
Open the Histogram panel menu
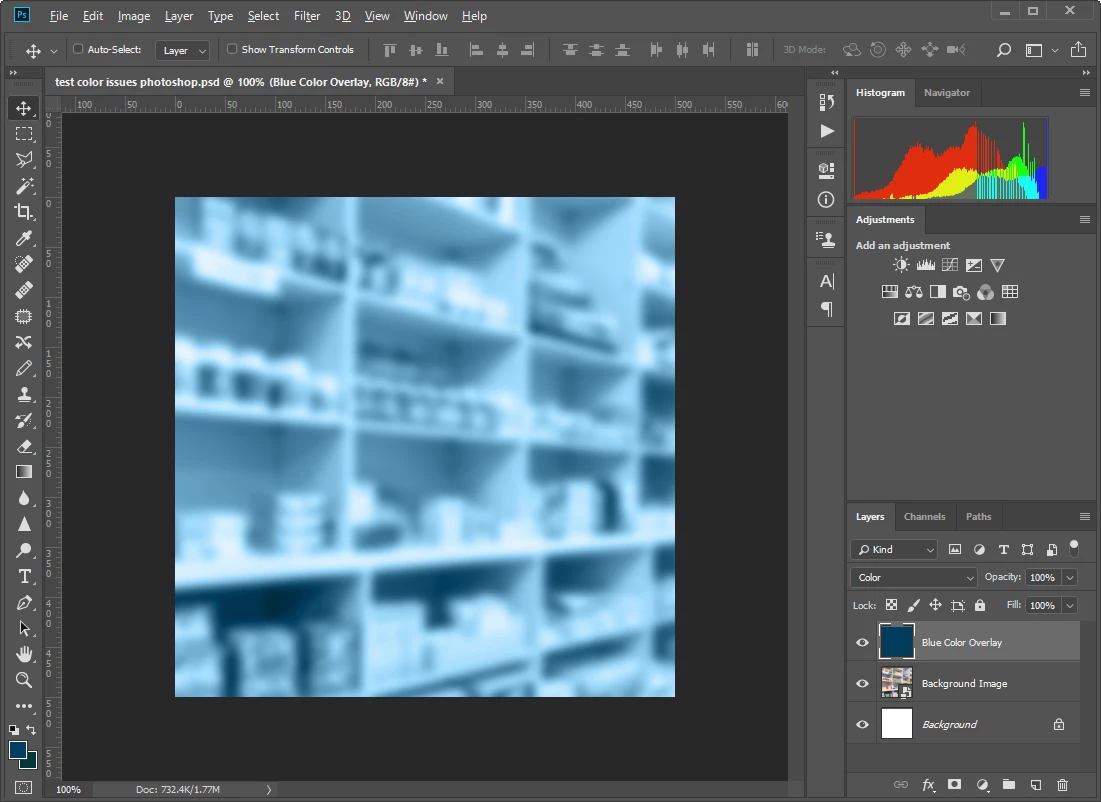[1084, 93]
